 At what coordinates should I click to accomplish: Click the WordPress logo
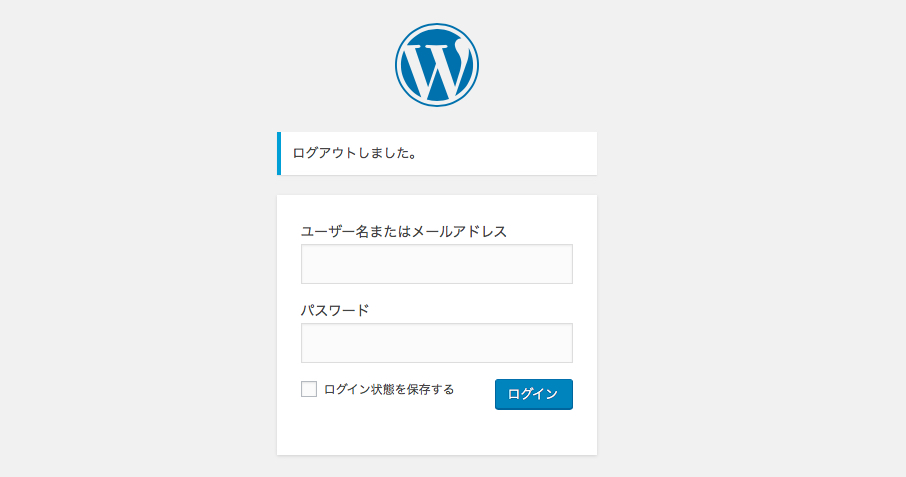coord(437,65)
